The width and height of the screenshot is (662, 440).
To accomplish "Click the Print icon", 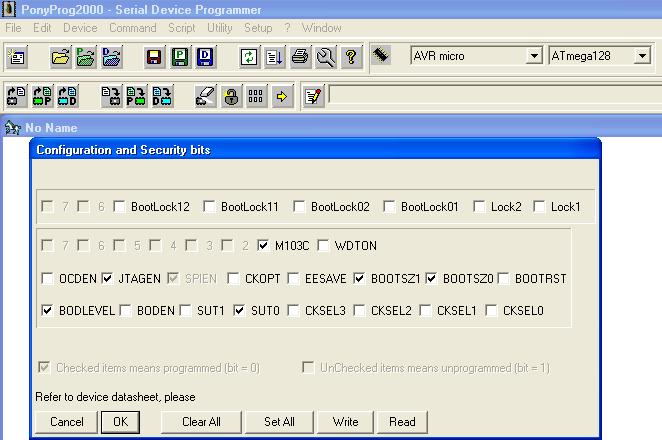I will pos(300,57).
